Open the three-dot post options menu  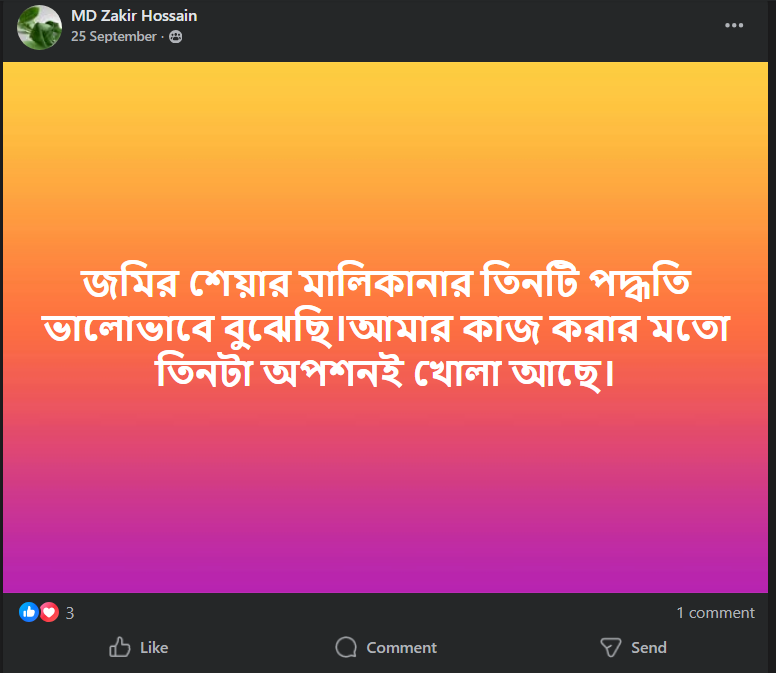[735, 26]
